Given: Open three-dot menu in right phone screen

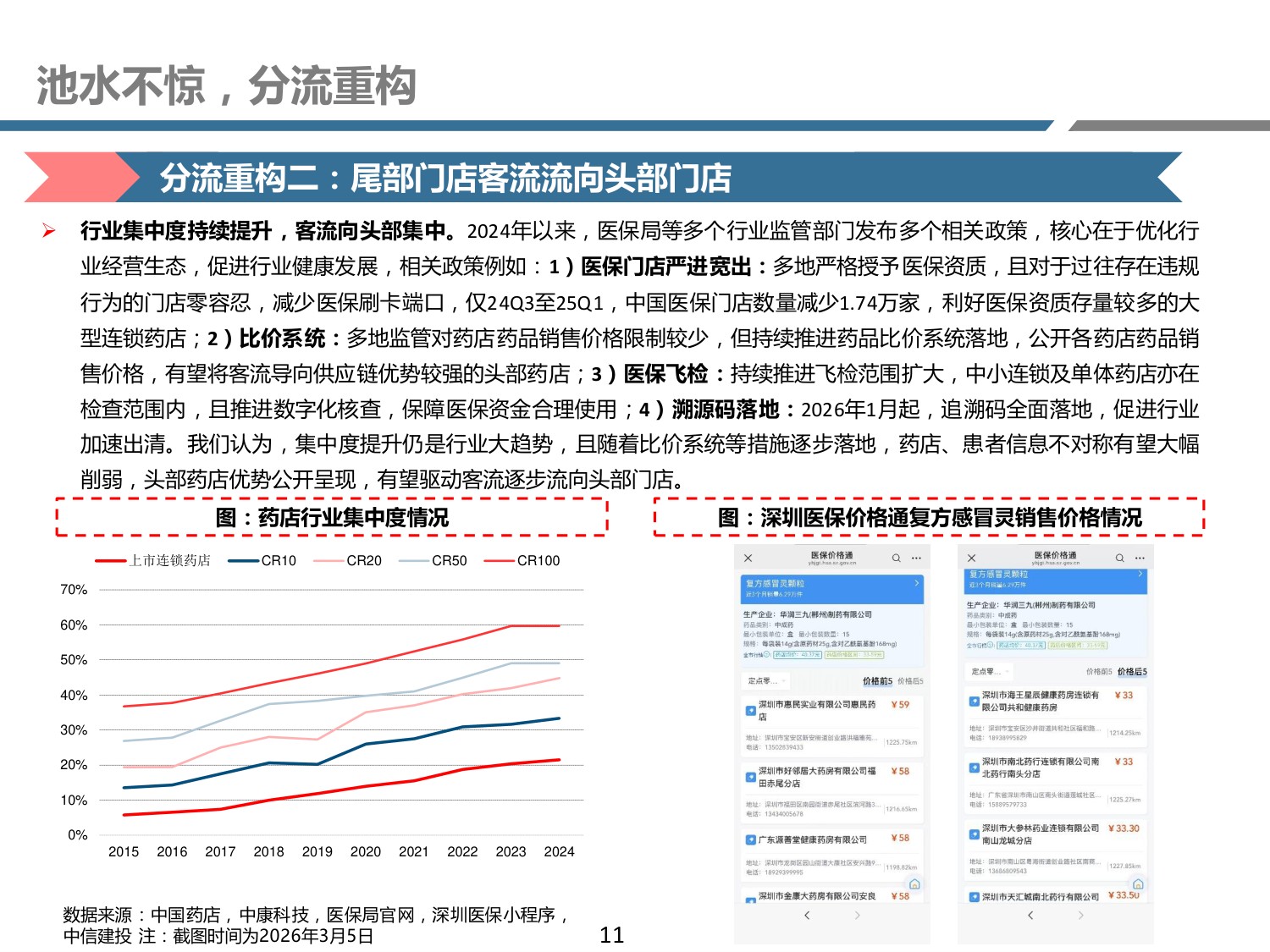Looking at the screenshot, I should tap(1140, 558).
